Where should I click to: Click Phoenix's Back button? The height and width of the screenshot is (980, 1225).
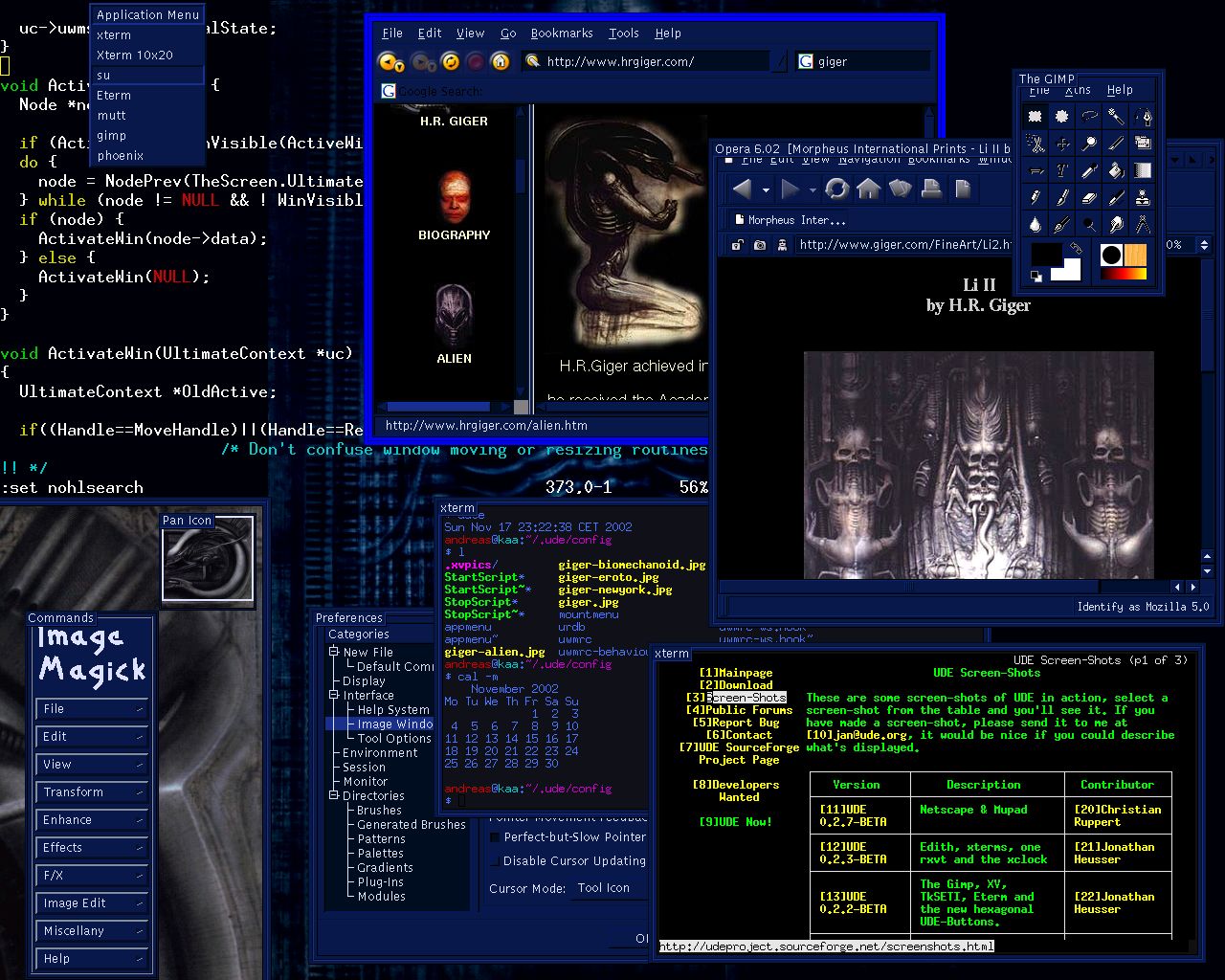pos(390,61)
